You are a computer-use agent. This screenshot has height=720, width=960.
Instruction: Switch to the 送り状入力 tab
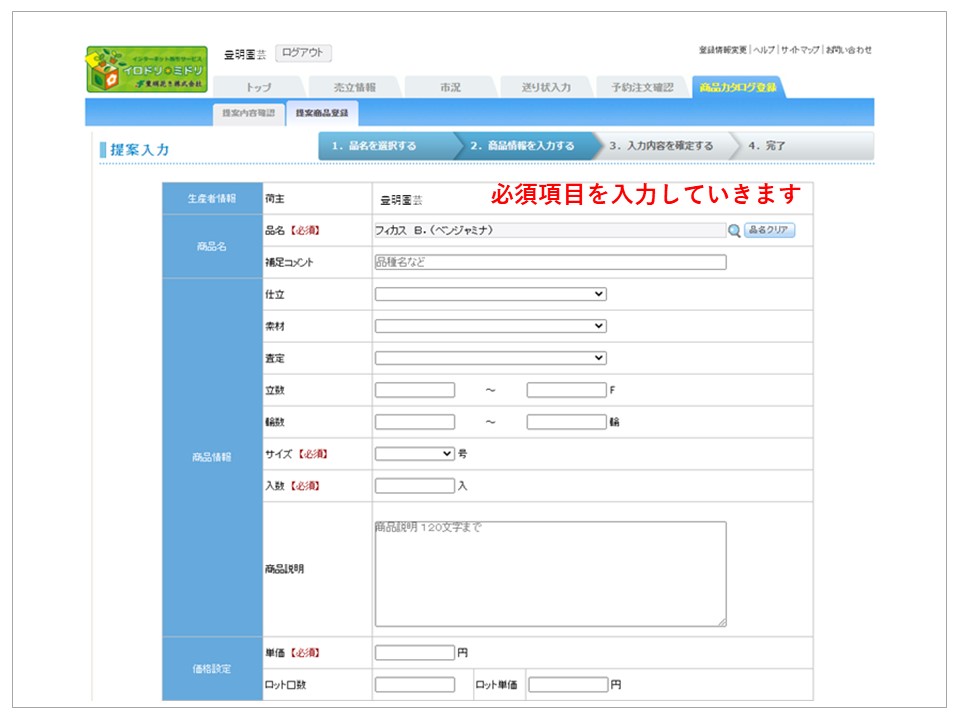click(x=546, y=88)
